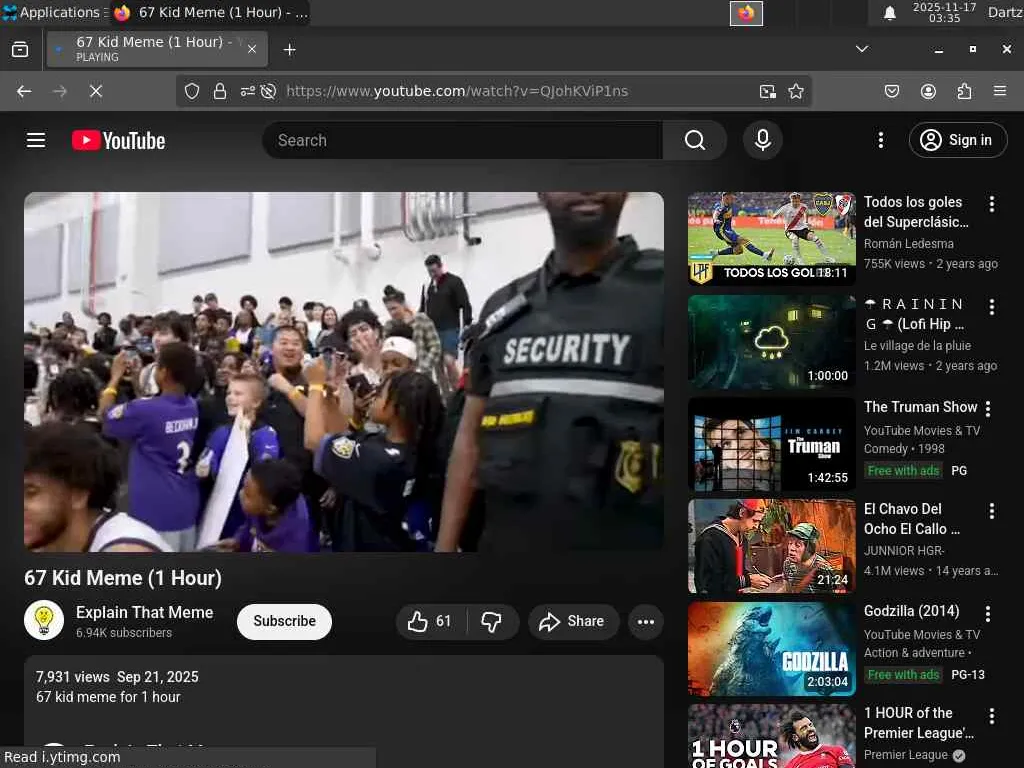Open more actions ellipsis under video
This screenshot has width=1024, height=768.
645,621
